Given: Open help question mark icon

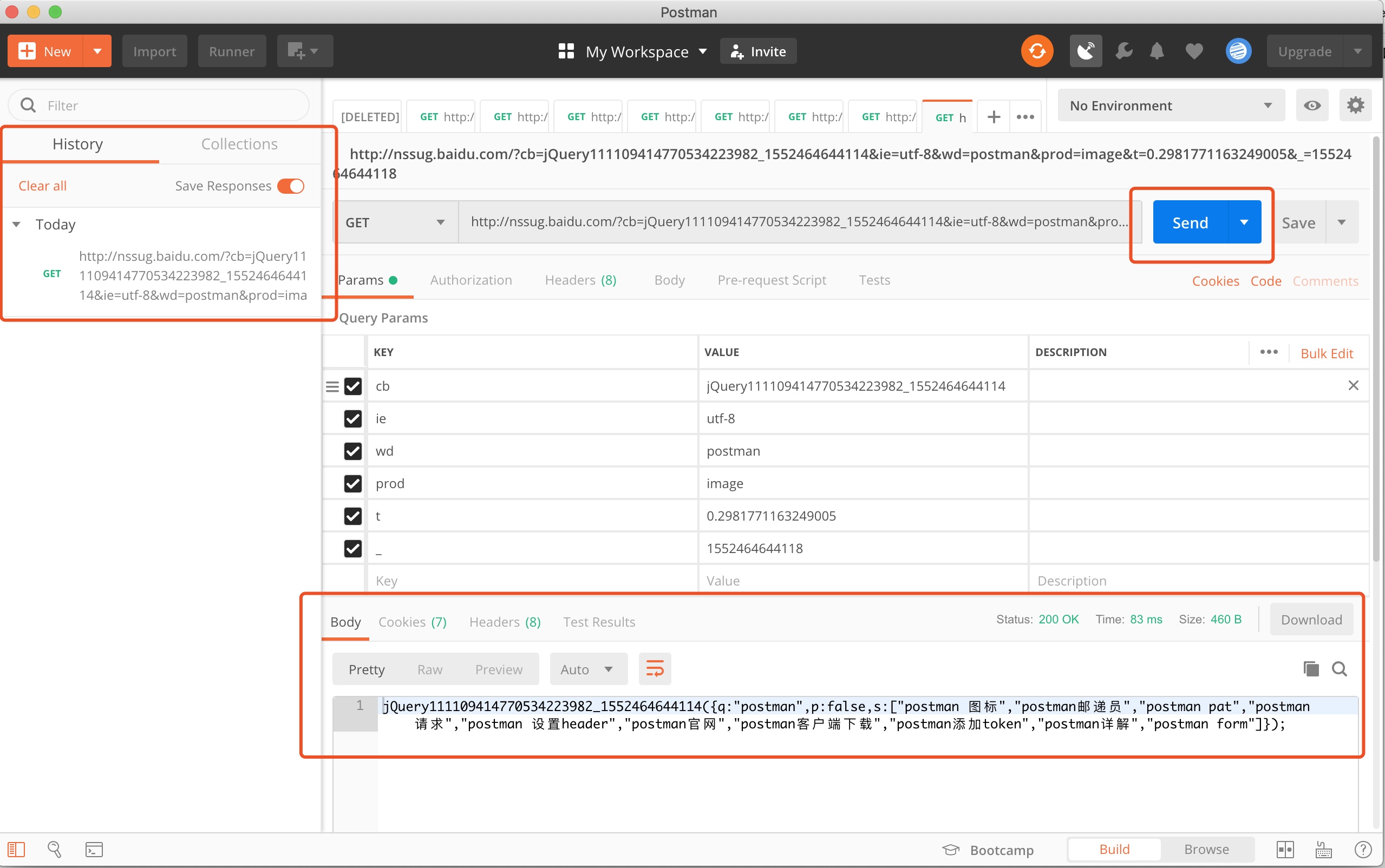Looking at the screenshot, I should click(1363, 849).
